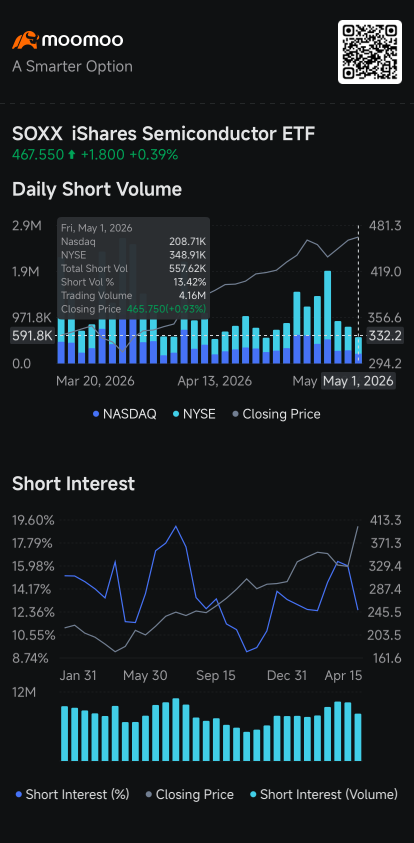Toggle Short Interest (%) legend item

(73, 794)
